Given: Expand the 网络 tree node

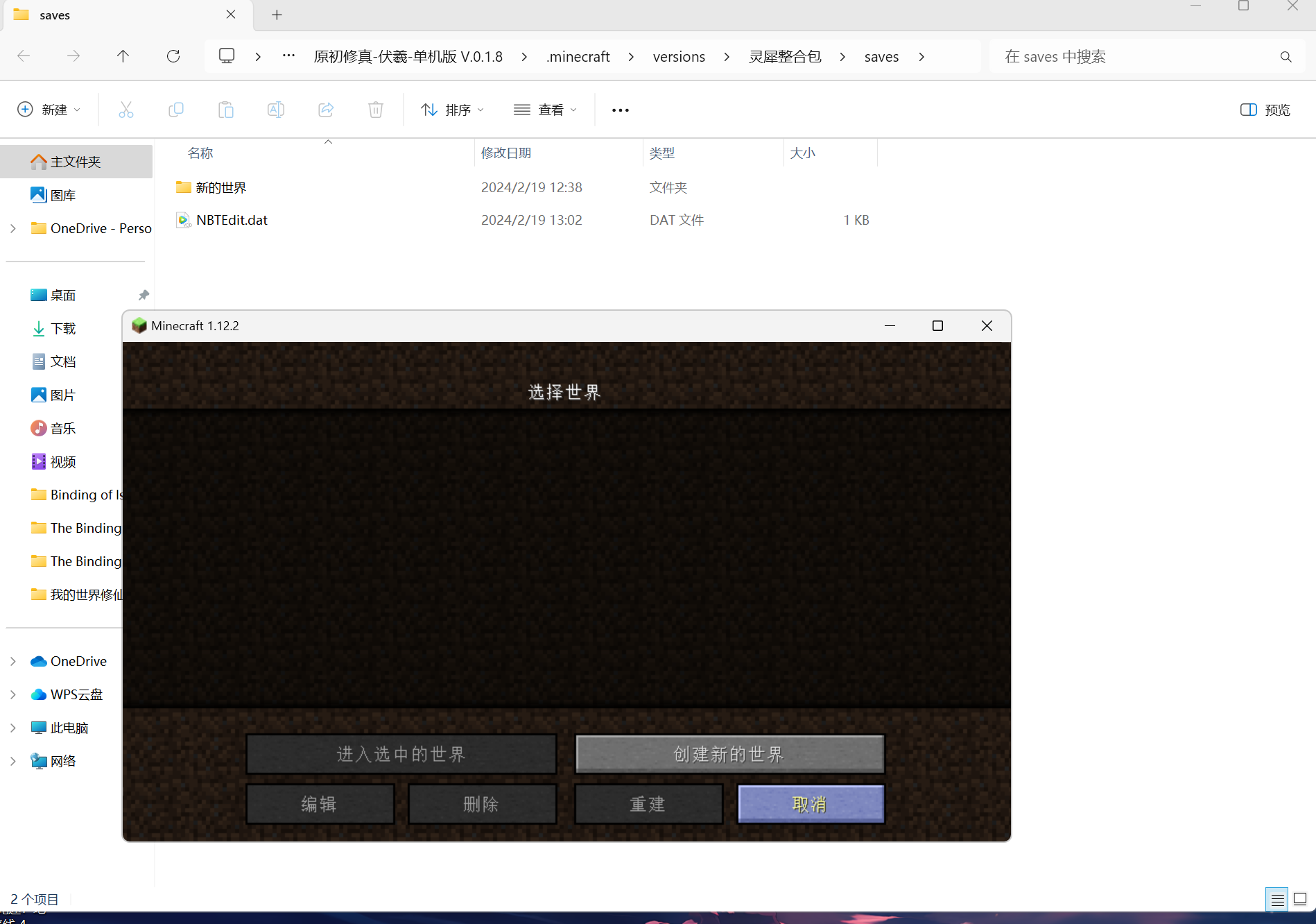Looking at the screenshot, I should click(x=13, y=761).
